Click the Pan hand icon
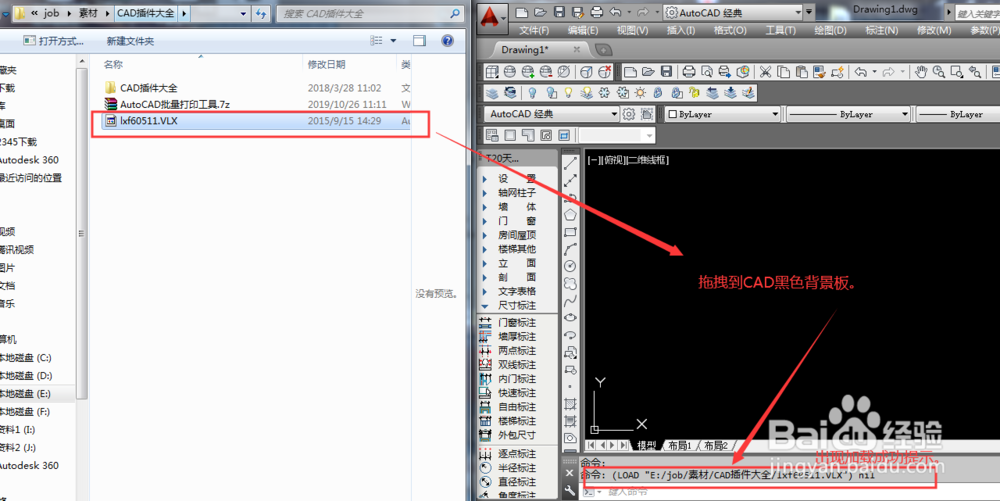This screenshot has height=501, width=1000. [x=920, y=72]
